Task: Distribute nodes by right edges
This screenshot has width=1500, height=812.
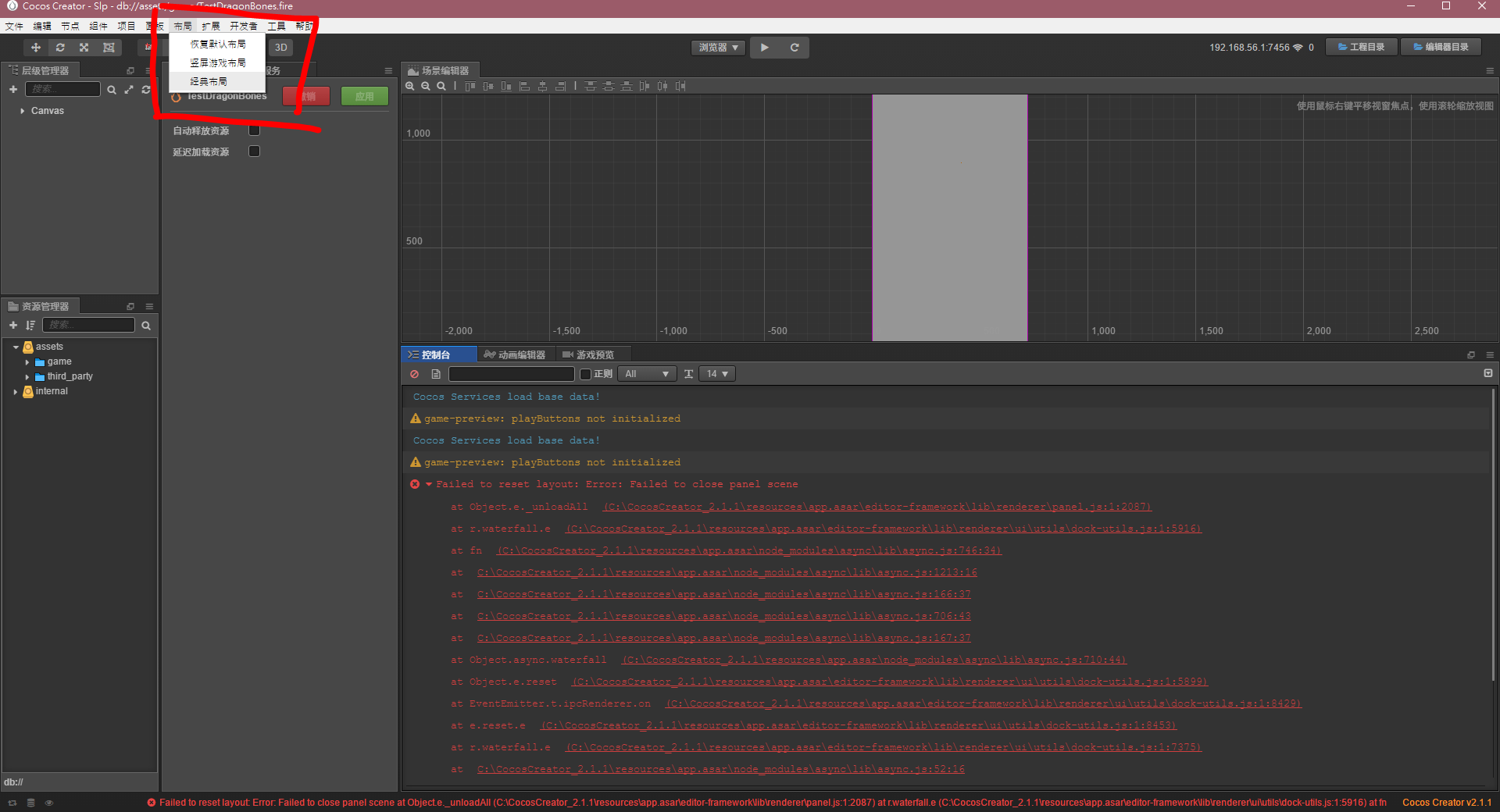Action: pos(680,86)
